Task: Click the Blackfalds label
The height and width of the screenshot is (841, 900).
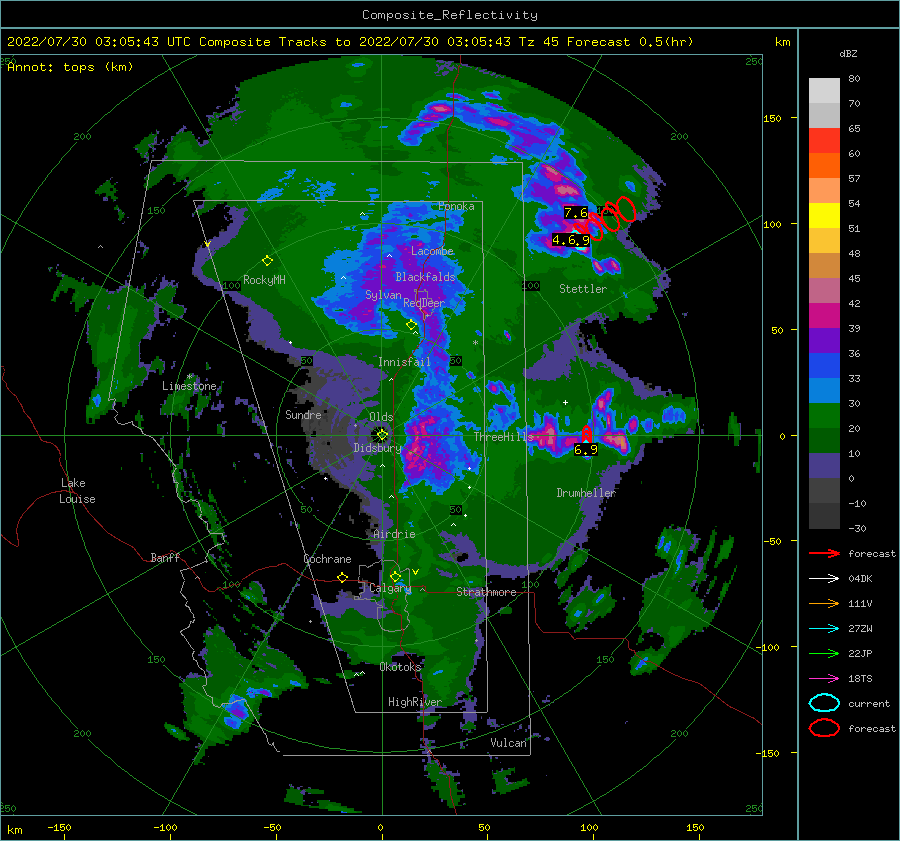Action: click(425, 277)
